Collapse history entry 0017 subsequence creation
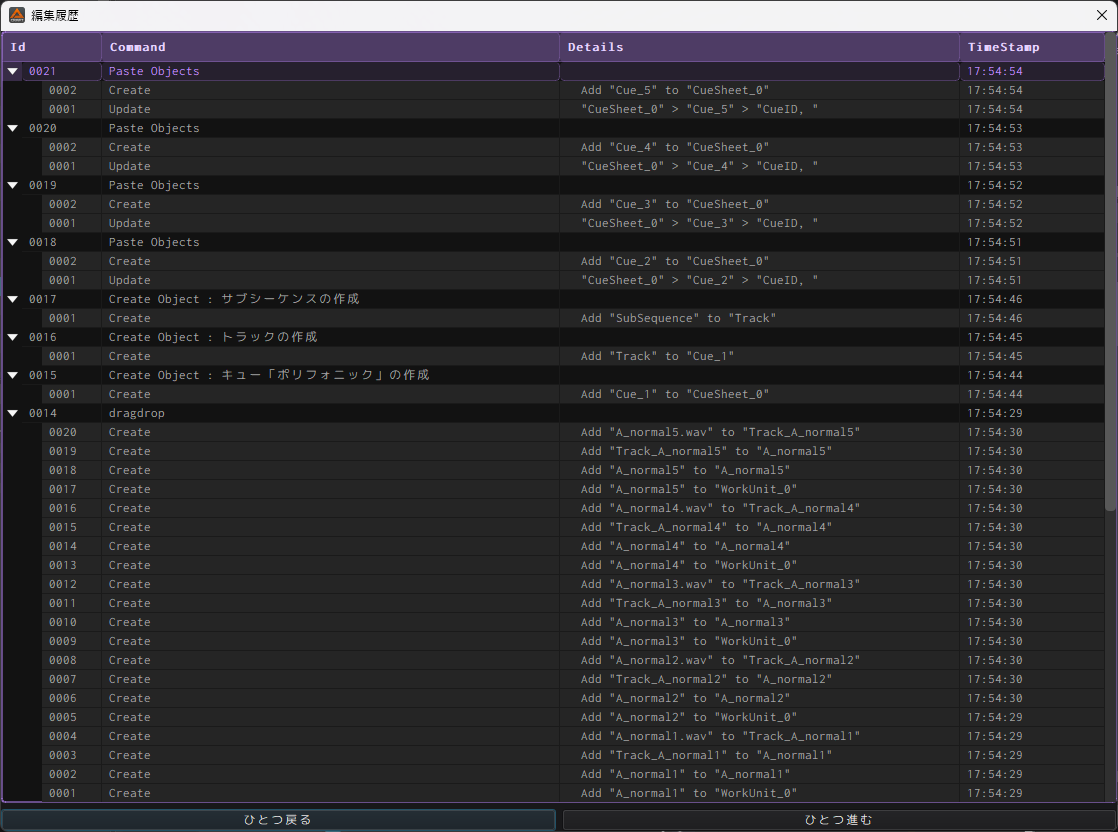Screen dimensions: 1118x832 (x=13, y=300)
